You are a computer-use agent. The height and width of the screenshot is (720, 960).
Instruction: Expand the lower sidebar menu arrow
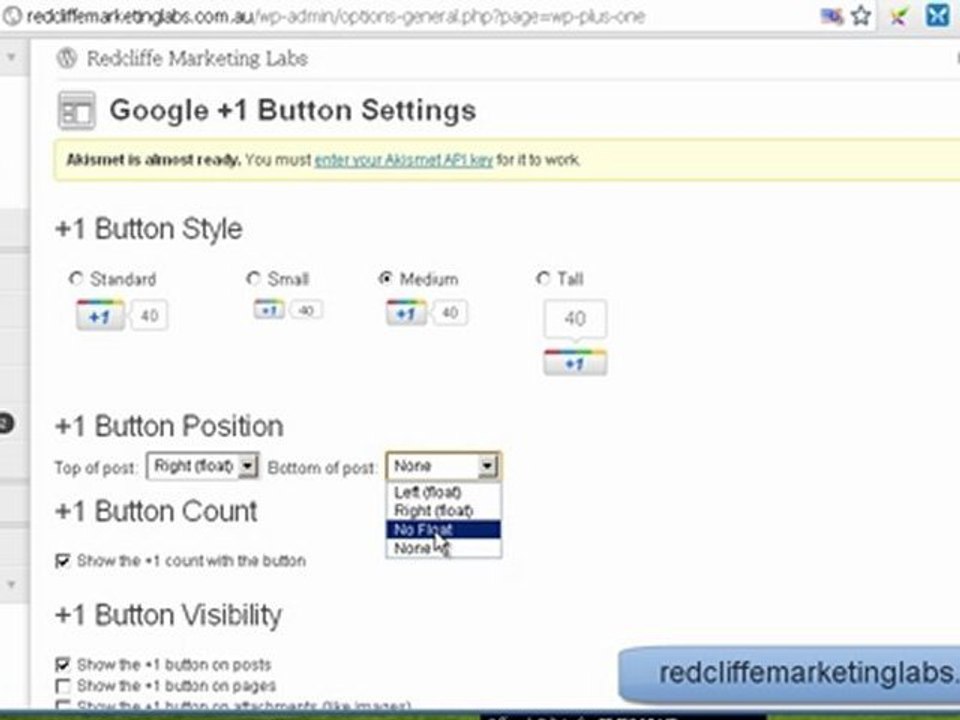tap(11, 584)
